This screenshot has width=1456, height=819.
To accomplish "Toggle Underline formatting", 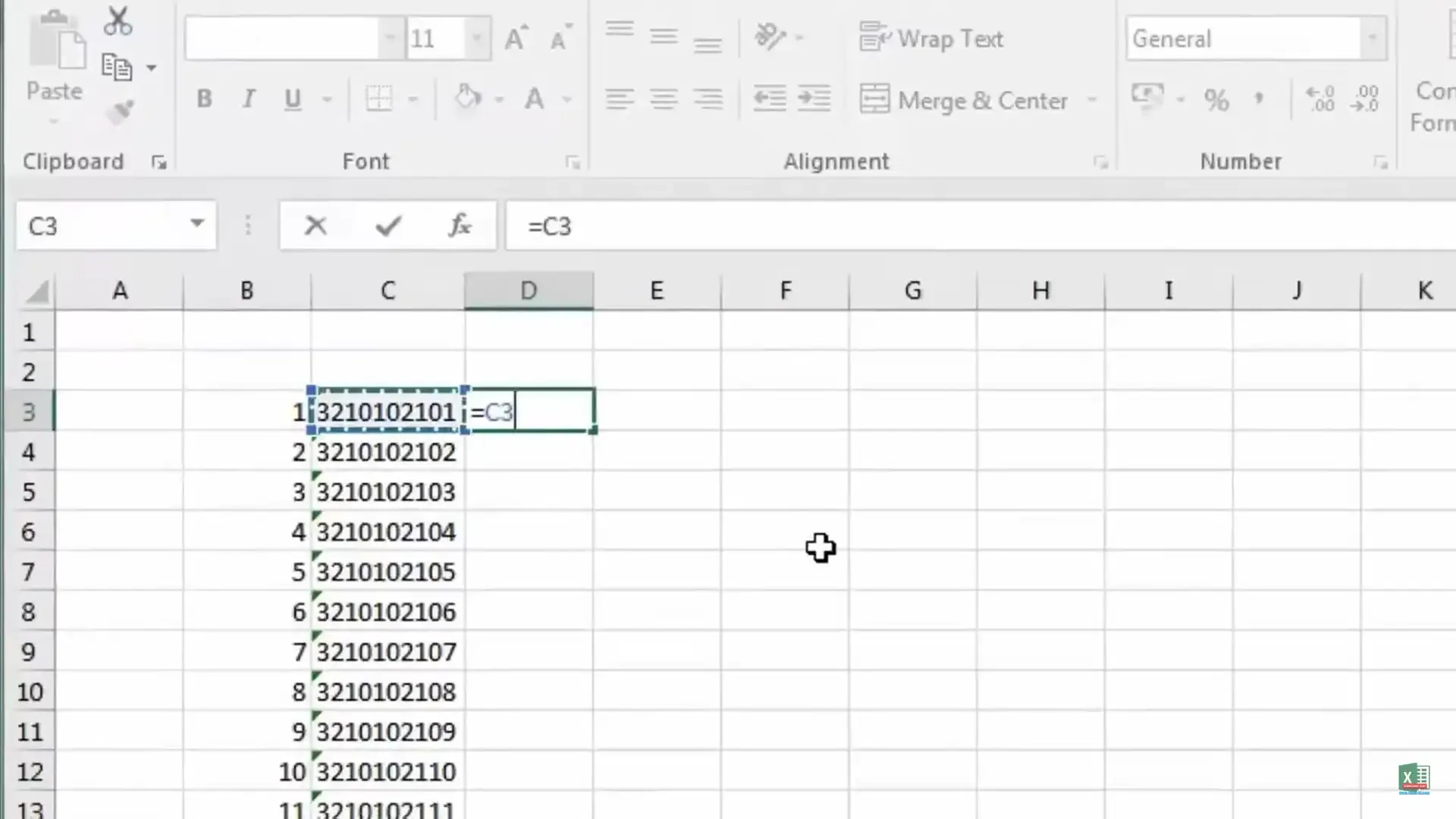I will 293,99.
